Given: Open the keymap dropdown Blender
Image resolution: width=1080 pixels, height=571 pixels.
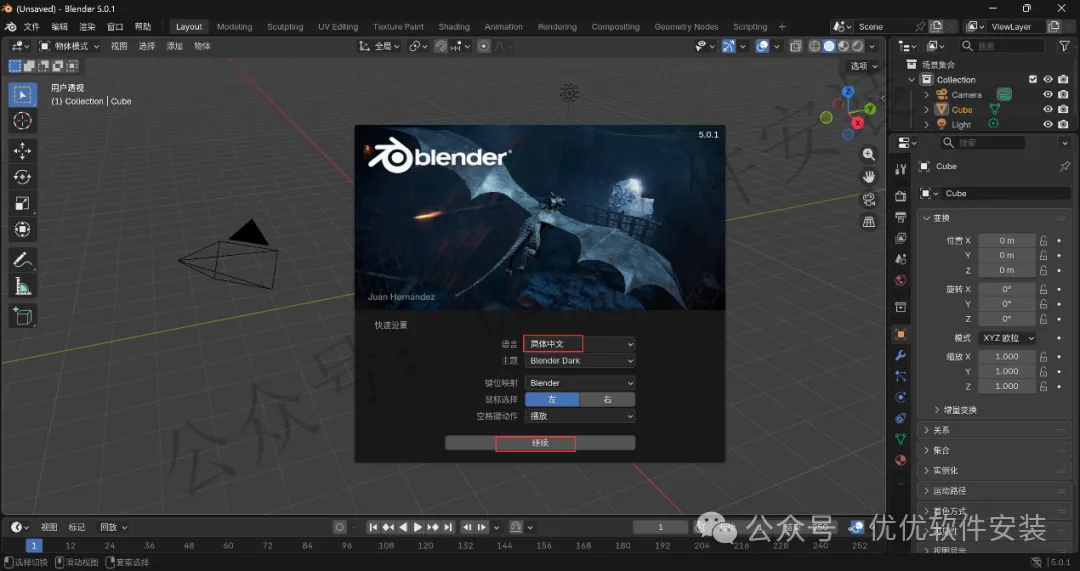Looking at the screenshot, I should coord(580,383).
